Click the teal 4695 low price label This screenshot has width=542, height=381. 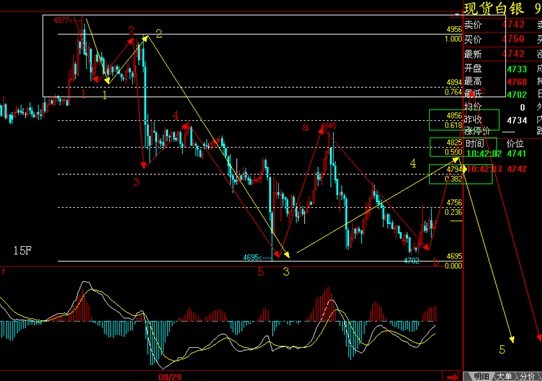(252, 257)
